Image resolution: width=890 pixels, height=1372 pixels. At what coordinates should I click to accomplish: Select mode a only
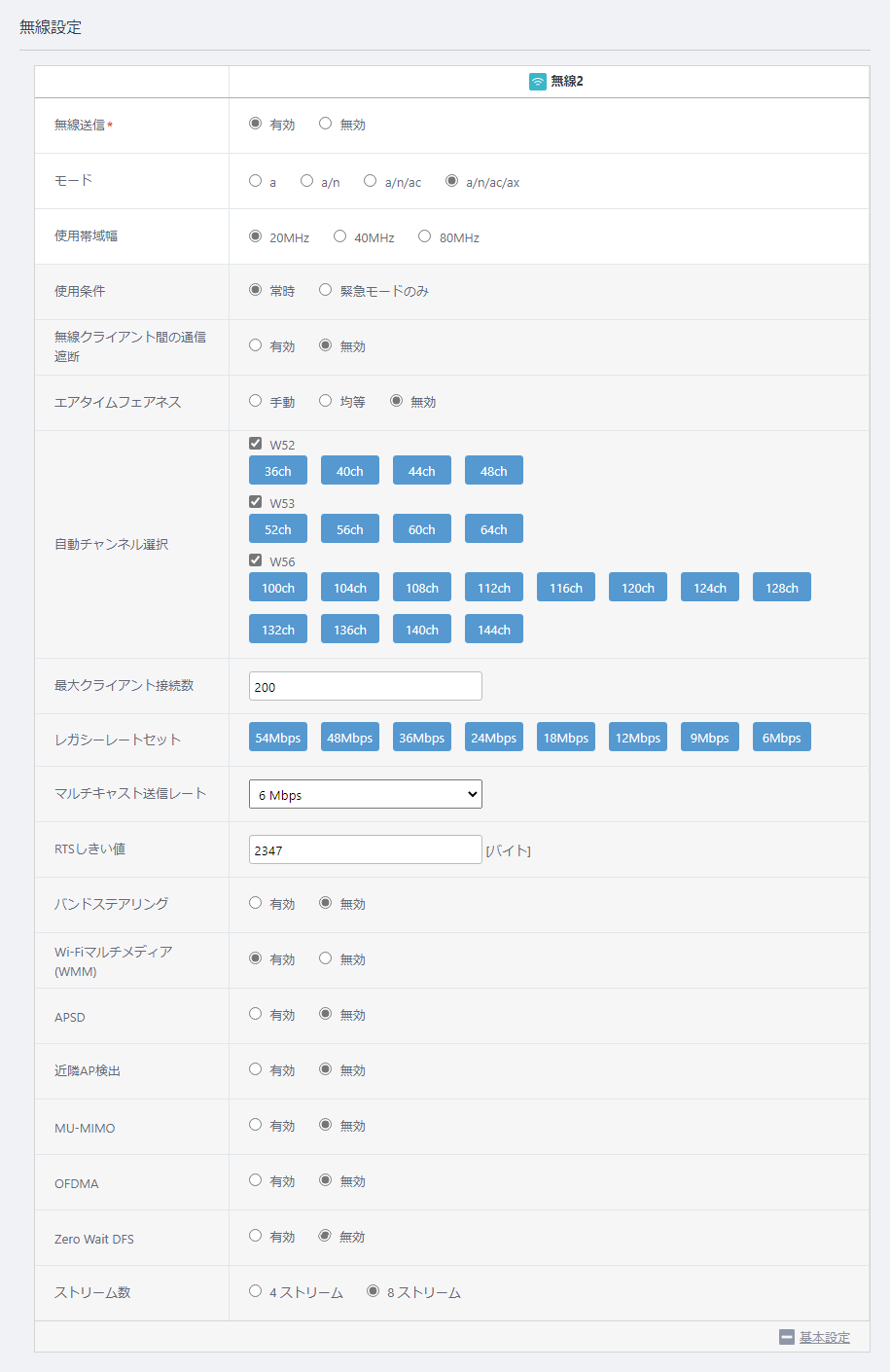[256, 181]
